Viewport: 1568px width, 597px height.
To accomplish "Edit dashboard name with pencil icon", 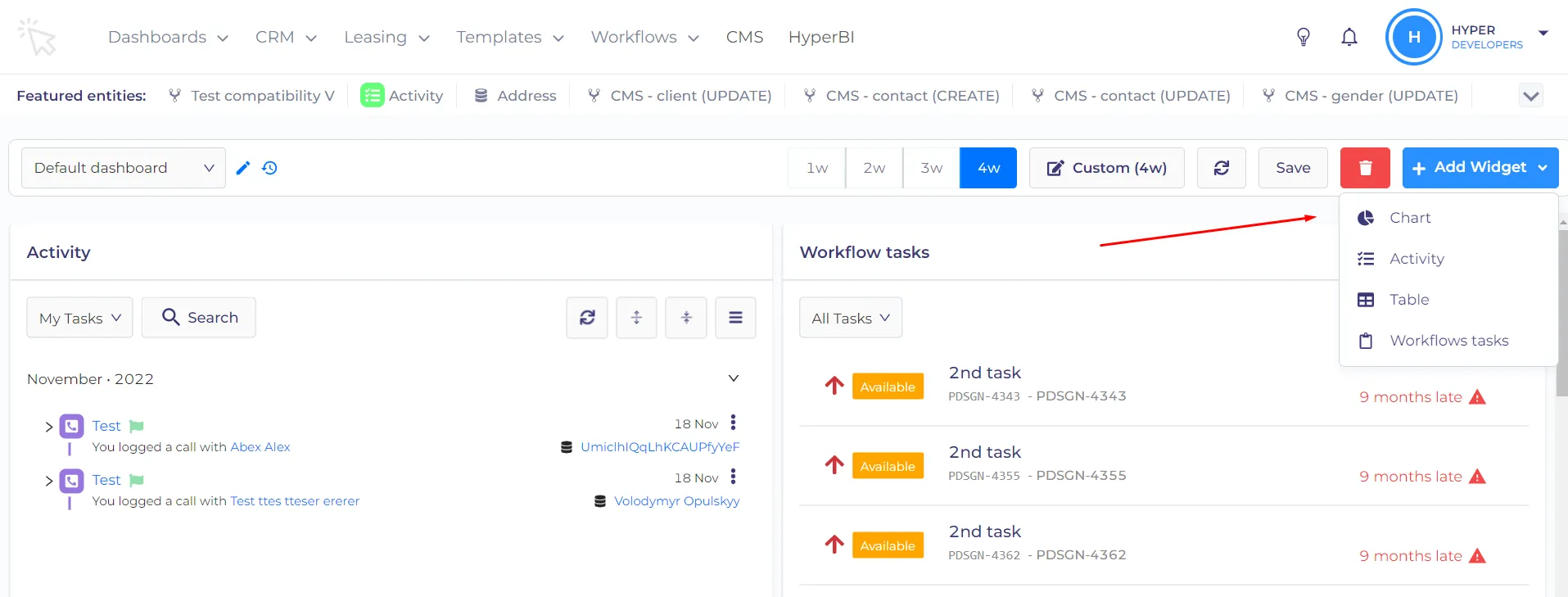I will point(243,168).
